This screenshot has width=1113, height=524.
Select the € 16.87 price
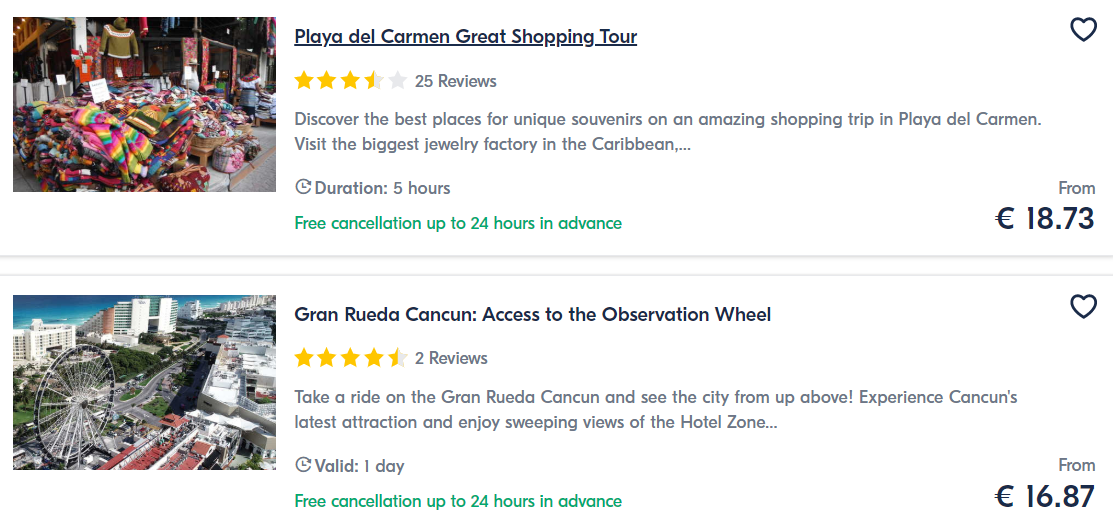1045,496
